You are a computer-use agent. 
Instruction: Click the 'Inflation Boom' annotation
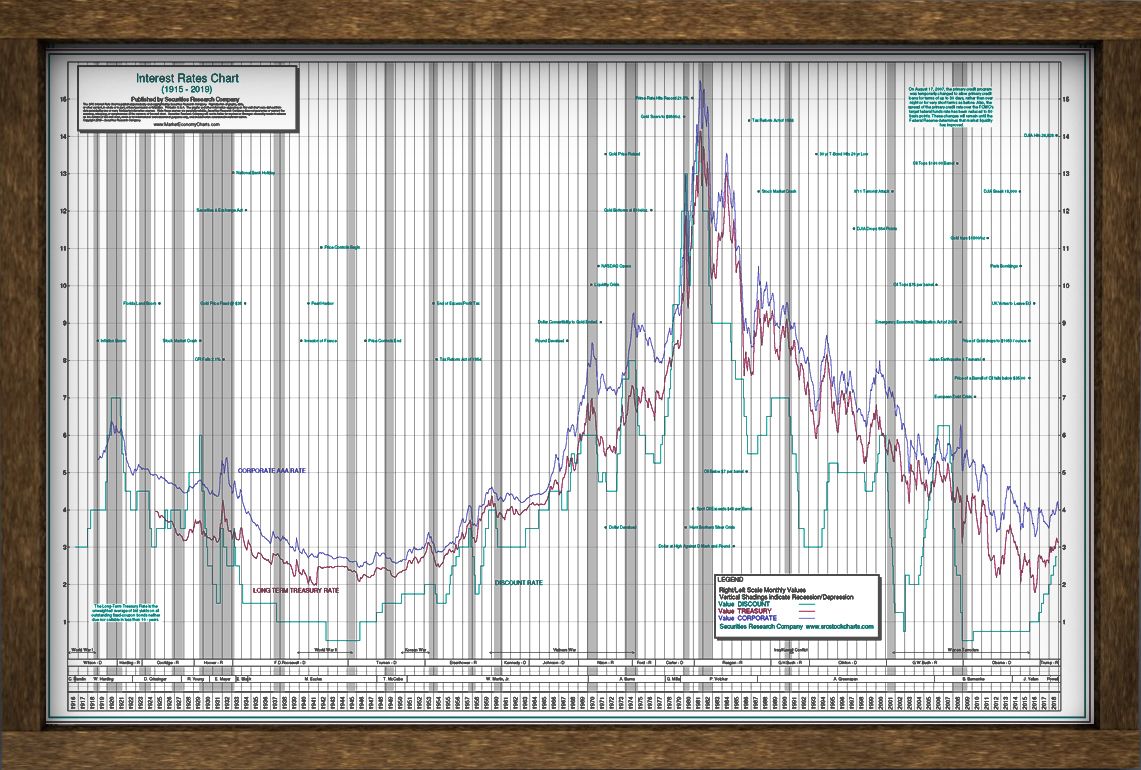coord(111,341)
